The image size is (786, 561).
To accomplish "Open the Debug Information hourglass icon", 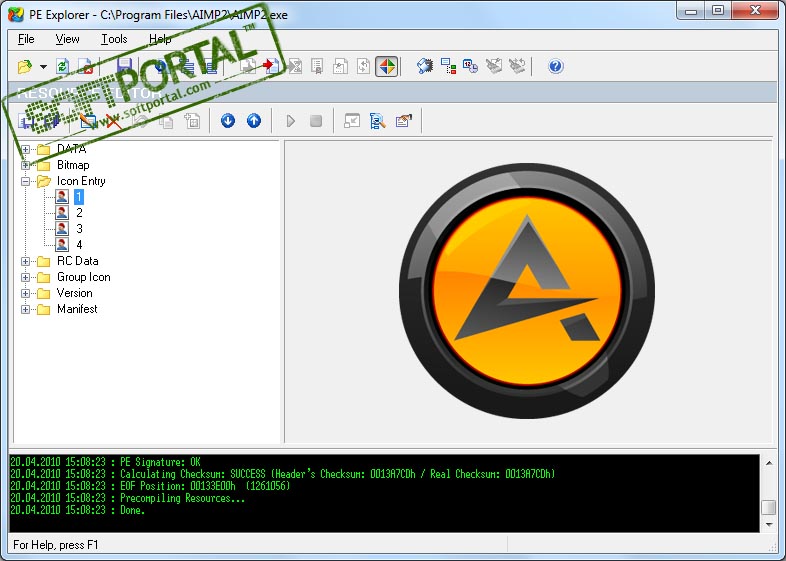I will (295, 66).
